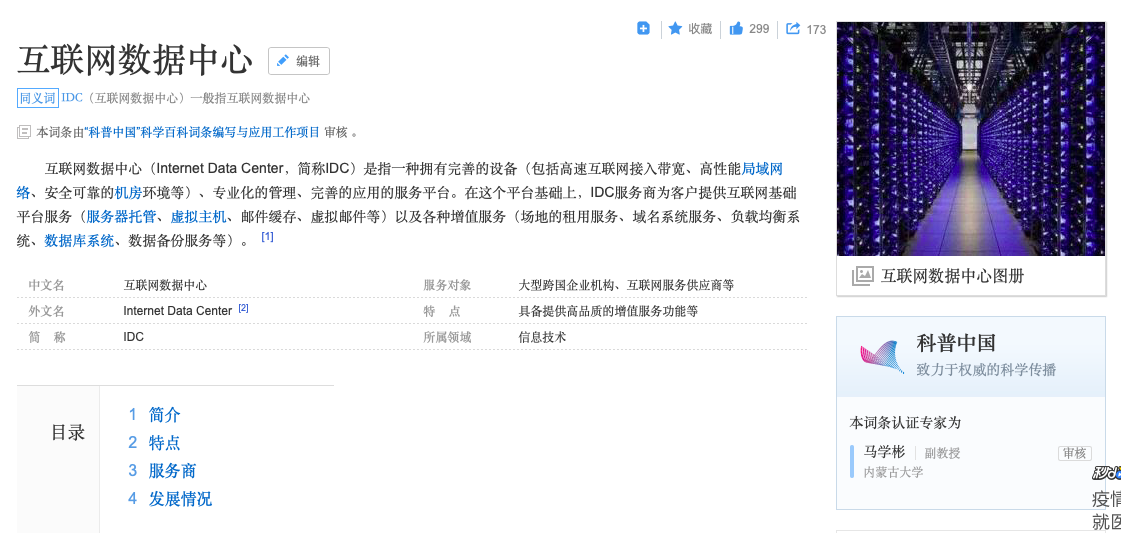
Task: Click the blue plus icon above the article
Action: 644,29
